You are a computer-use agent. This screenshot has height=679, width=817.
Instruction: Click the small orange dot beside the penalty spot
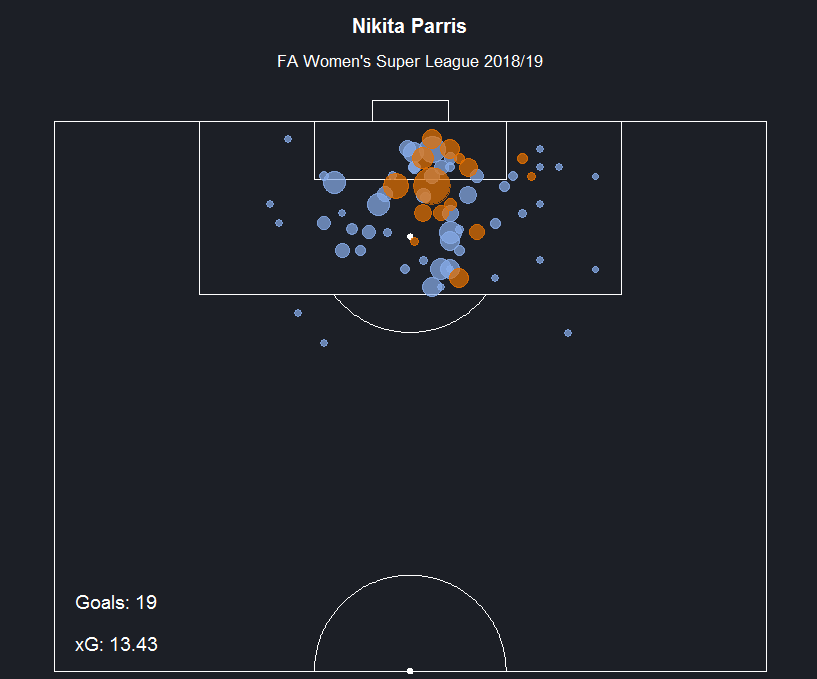coord(414,241)
